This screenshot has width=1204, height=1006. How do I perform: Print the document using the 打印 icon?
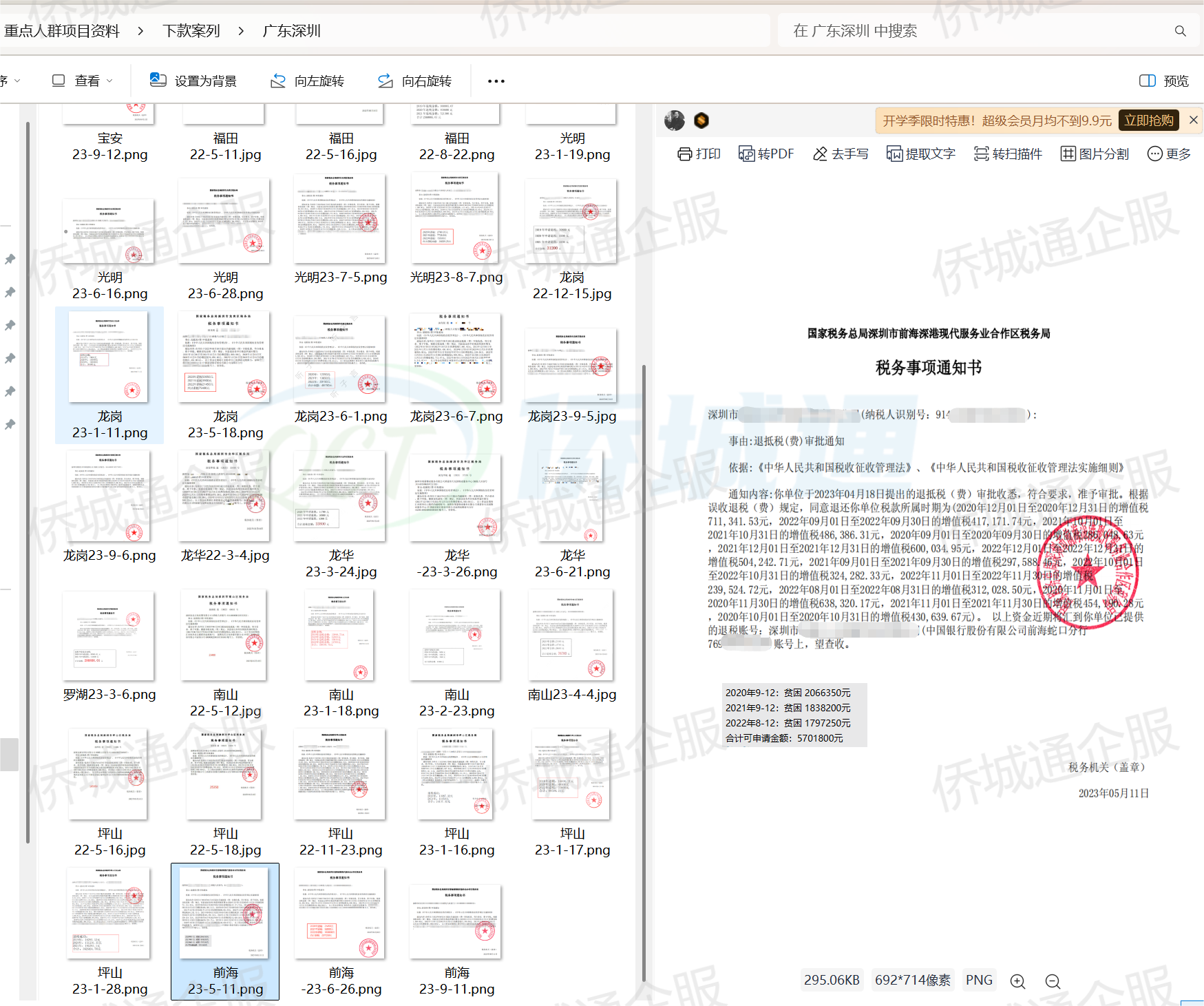tap(698, 154)
